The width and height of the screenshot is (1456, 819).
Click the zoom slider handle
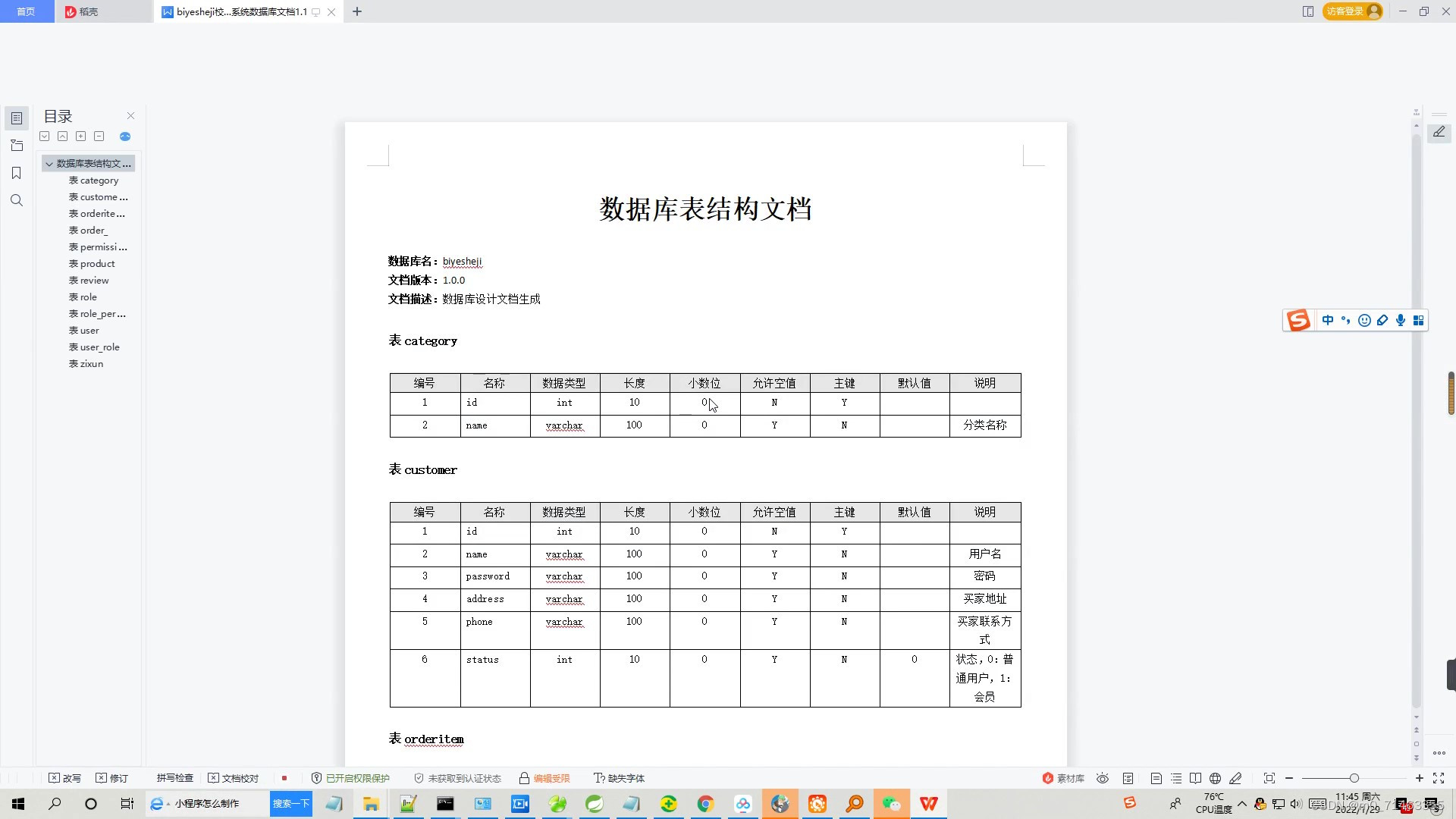[1354, 778]
